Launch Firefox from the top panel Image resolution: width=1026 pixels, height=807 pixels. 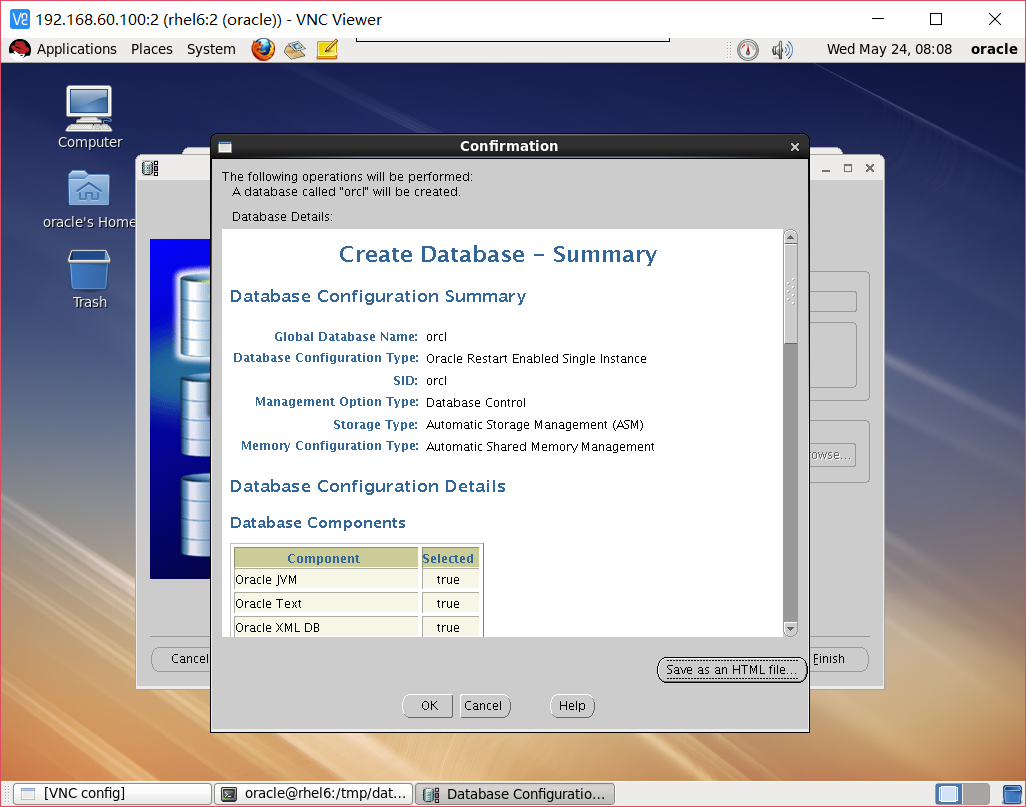[263, 49]
